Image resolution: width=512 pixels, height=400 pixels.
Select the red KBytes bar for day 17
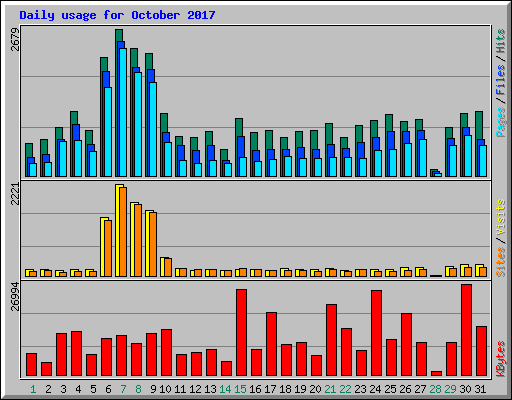click(271, 344)
